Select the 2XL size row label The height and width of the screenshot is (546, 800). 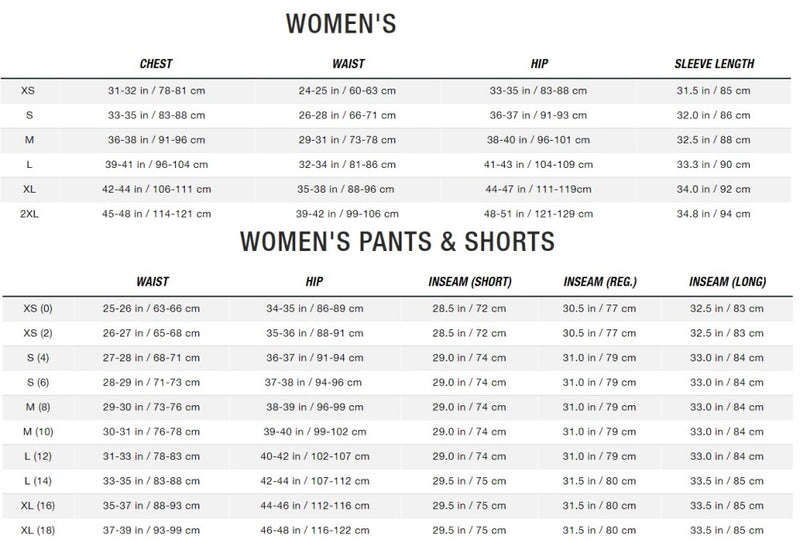pos(30,214)
